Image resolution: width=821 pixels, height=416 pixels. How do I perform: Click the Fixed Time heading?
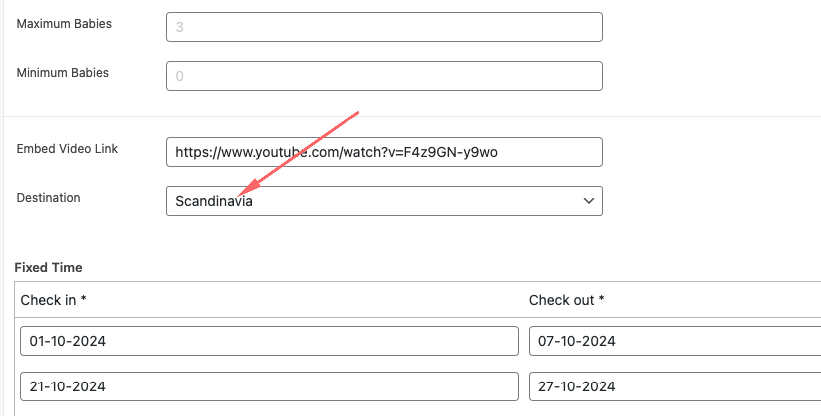point(49,267)
